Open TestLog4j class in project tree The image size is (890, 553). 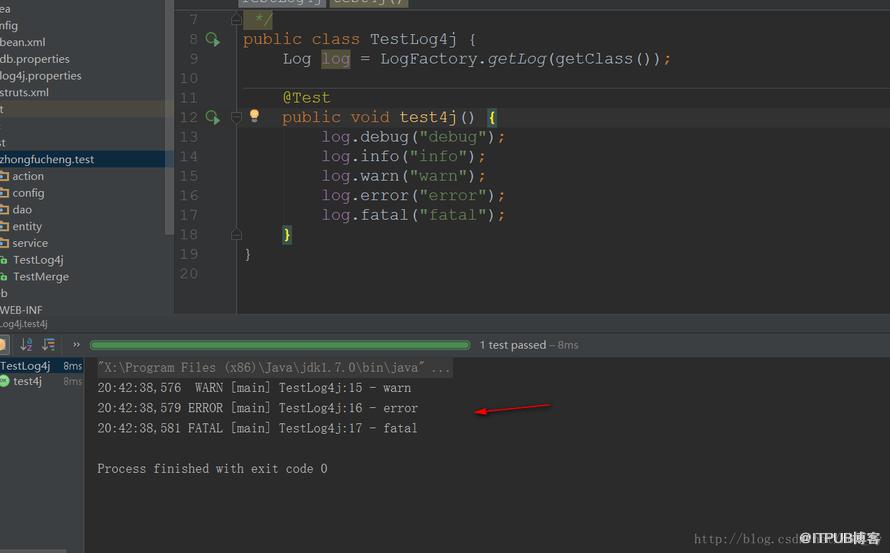tap(38, 260)
